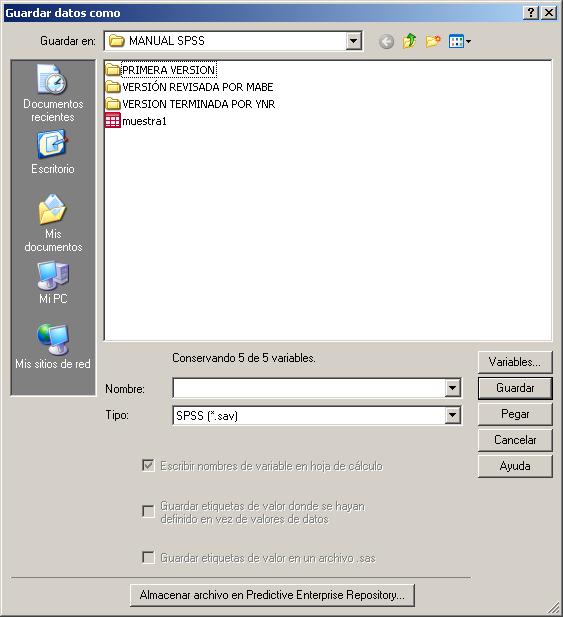Click the Variables... button

pyautogui.click(x=515, y=362)
